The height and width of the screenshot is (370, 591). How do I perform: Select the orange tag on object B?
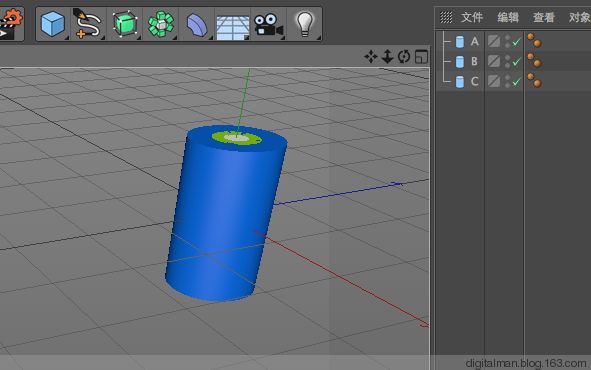coord(534,60)
